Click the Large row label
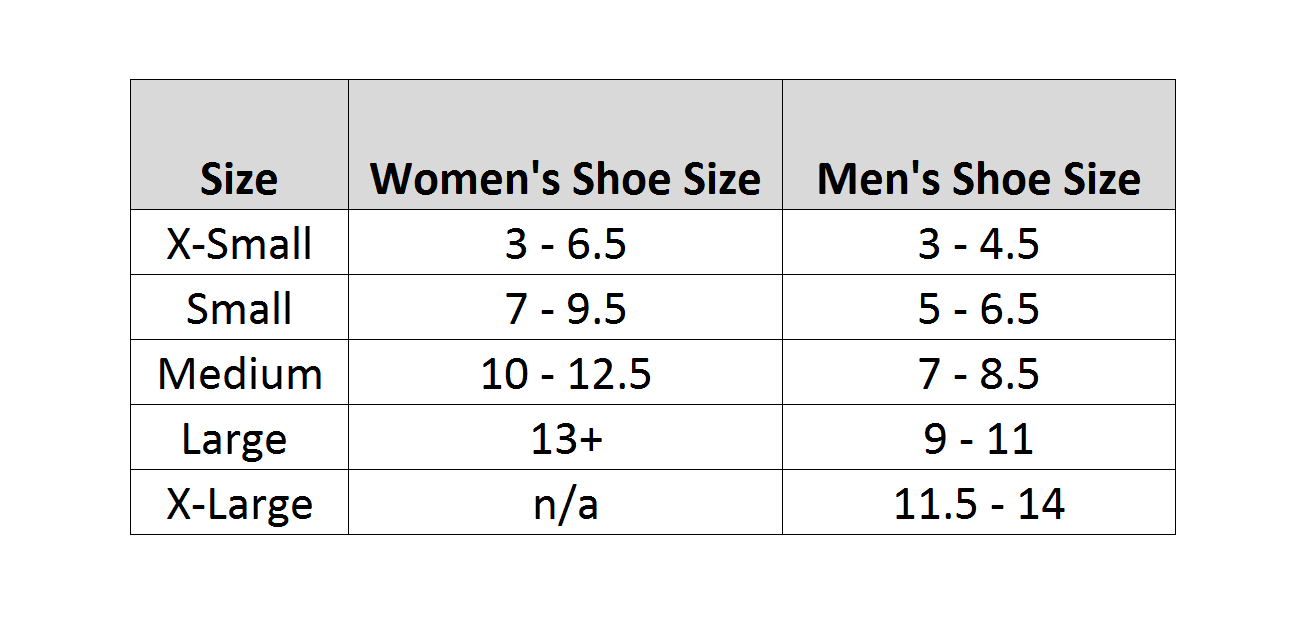This screenshot has width=1316, height=643. 239,438
